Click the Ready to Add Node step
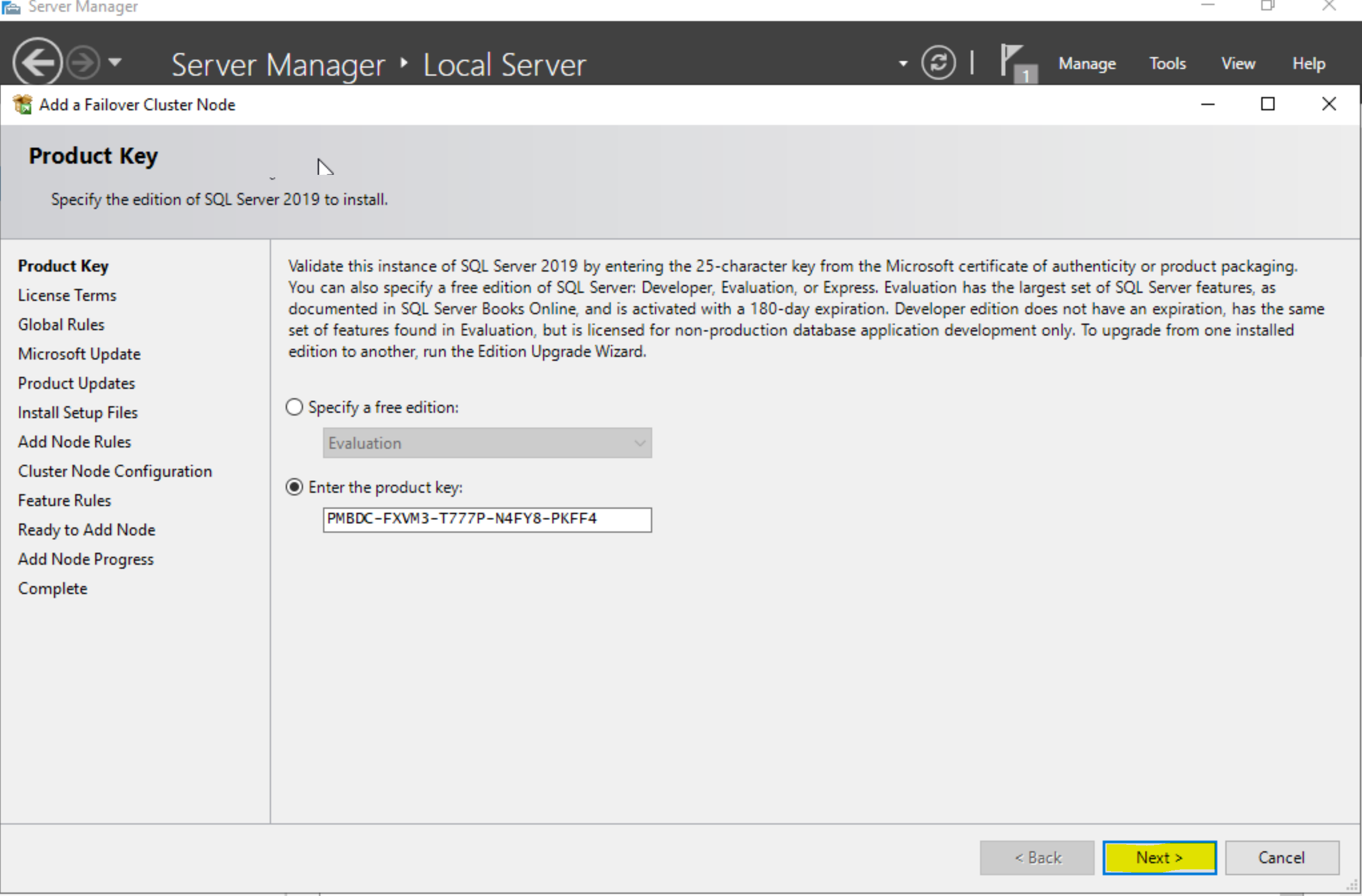Viewport: 1362px width, 896px height. (x=86, y=530)
